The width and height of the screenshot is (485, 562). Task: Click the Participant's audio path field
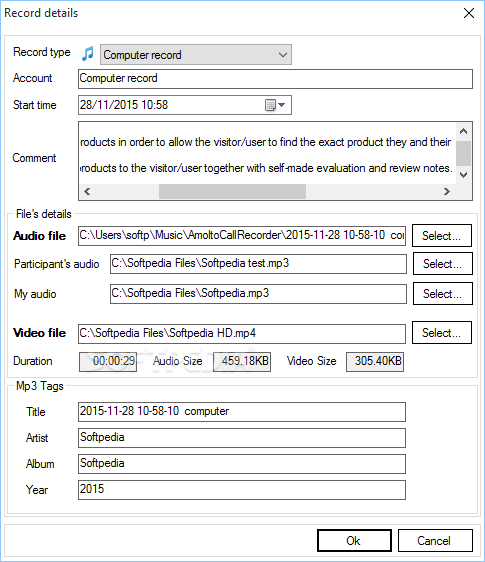pos(258,264)
